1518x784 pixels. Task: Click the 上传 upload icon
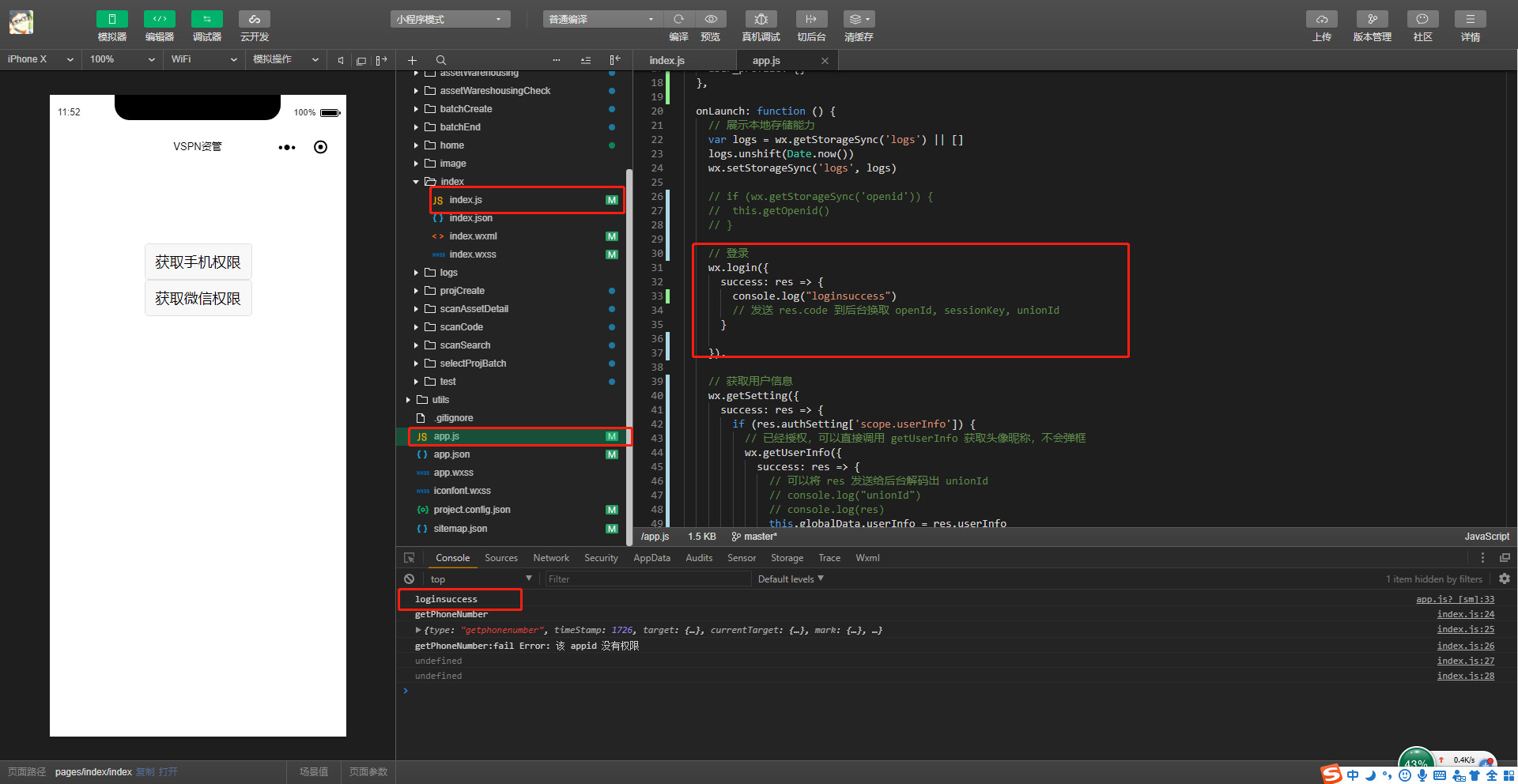click(x=1322, y=19)
